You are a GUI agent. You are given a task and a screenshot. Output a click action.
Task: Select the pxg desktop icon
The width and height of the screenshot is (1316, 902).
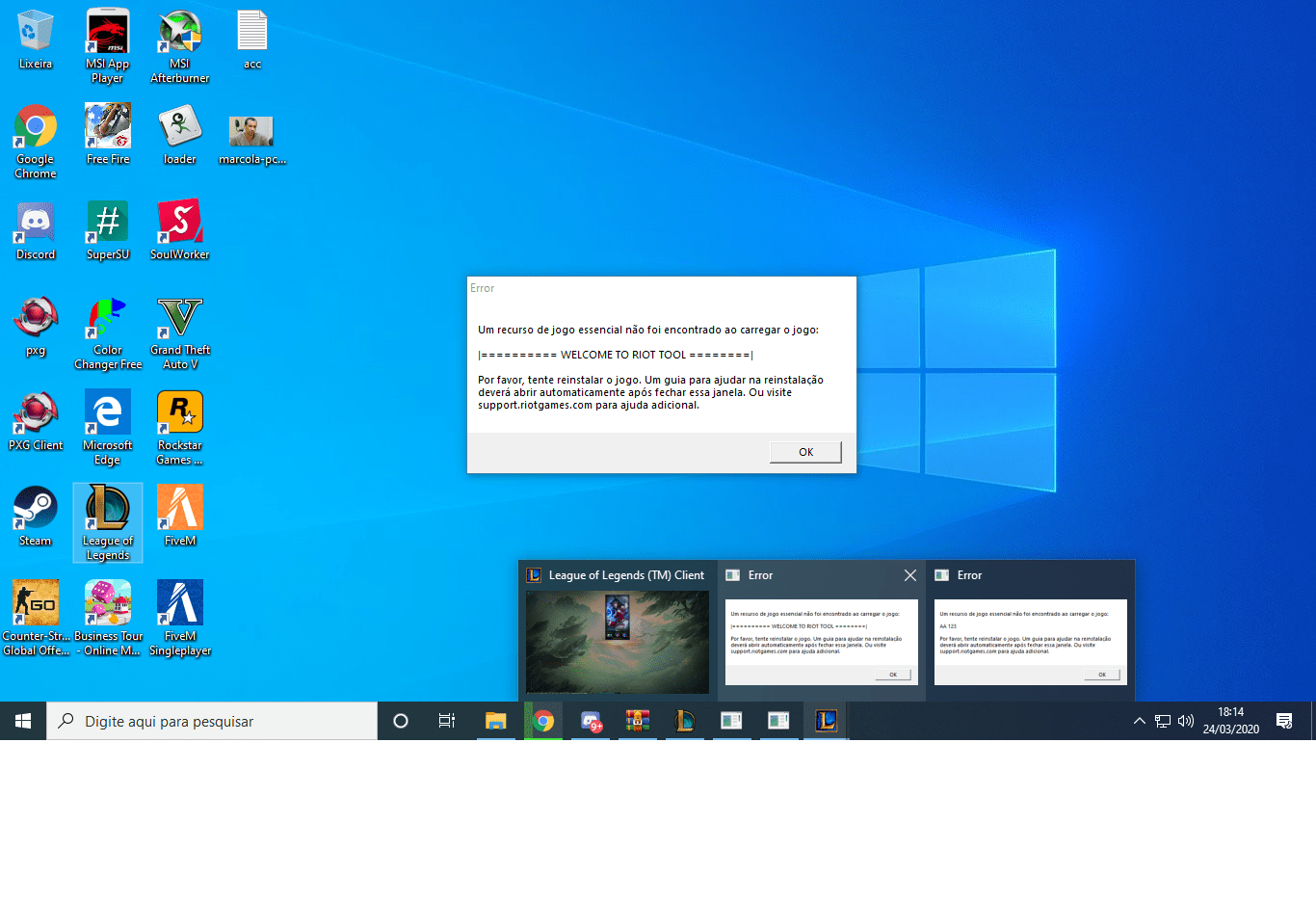36,327
